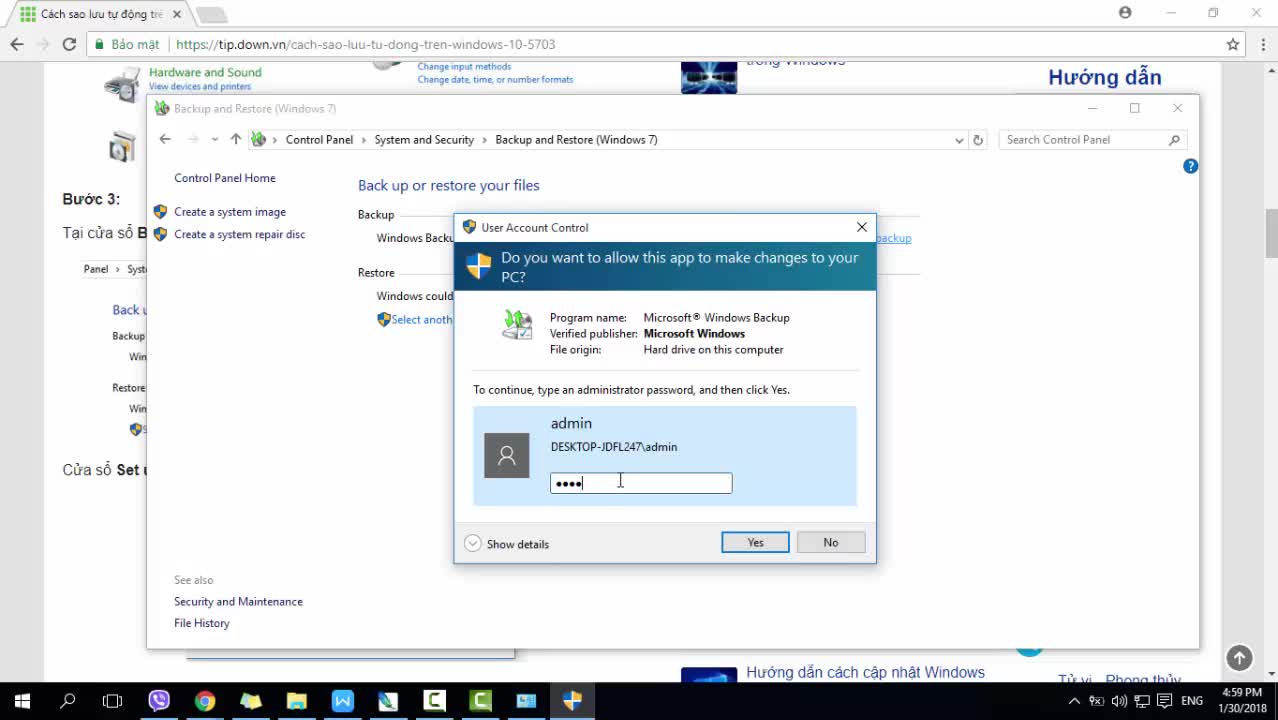
Task: Show hidden tray icons chevron
Action: click(1075, 701)
